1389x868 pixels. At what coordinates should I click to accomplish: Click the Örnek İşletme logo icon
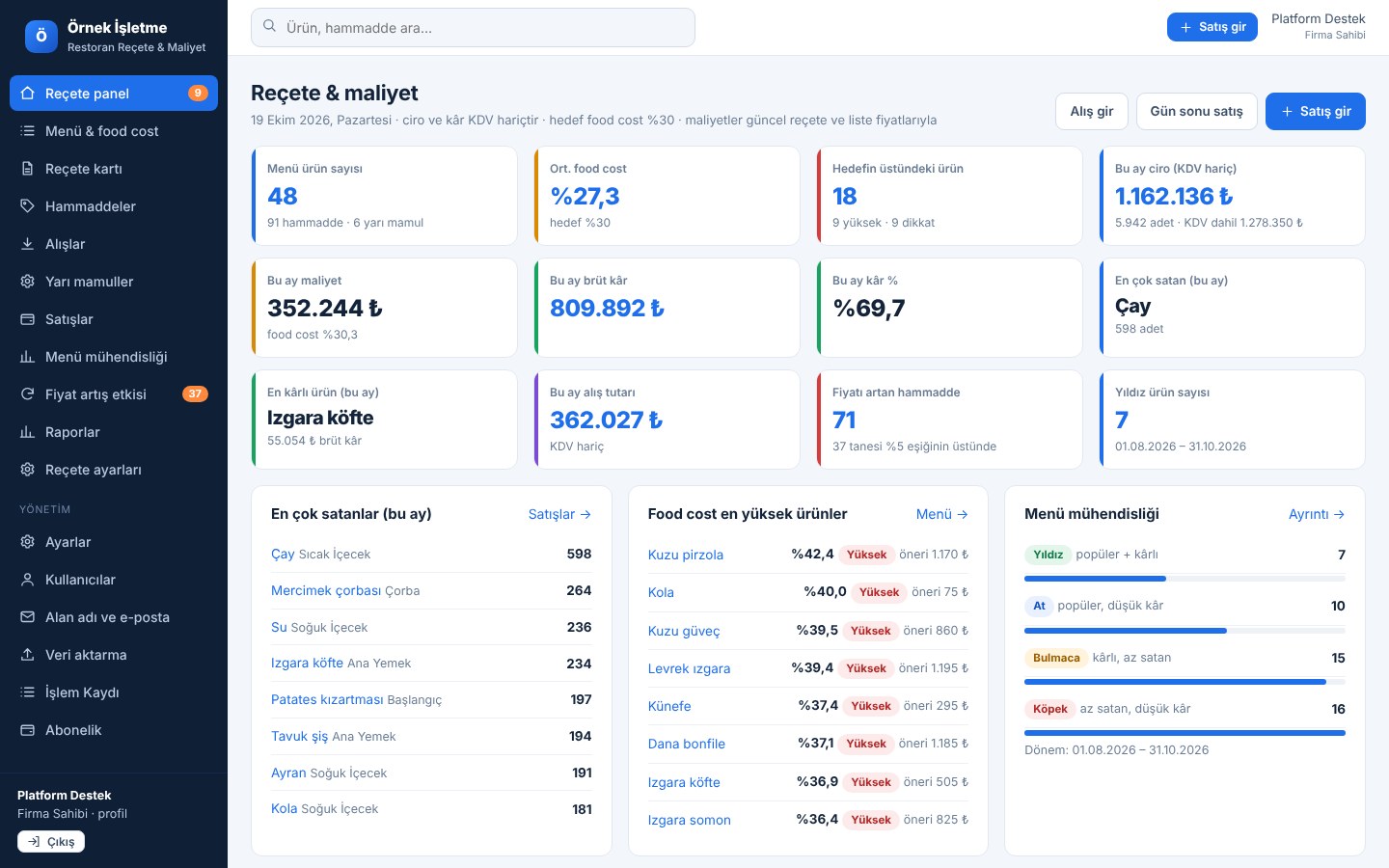click(x=41, y=37)
